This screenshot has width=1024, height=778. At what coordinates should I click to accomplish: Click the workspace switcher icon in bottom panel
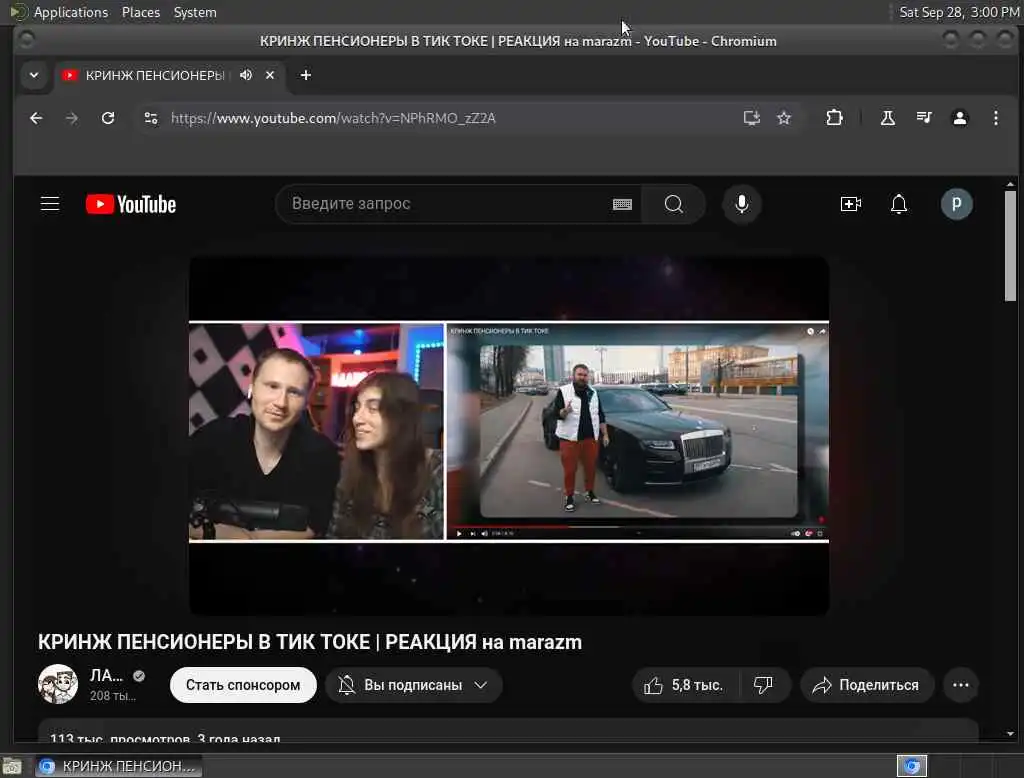912,766
